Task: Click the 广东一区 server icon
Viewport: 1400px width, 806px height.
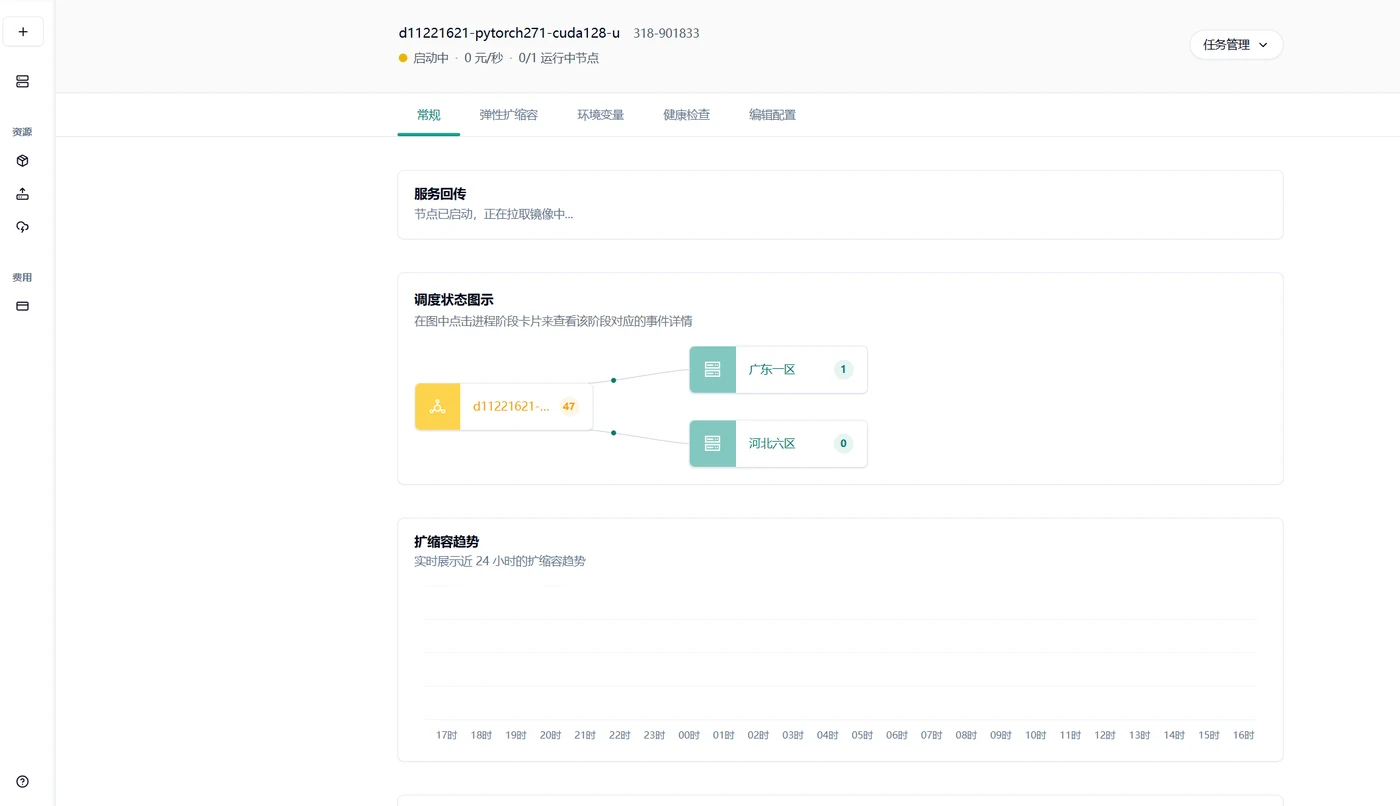Action: pos(713,370)
